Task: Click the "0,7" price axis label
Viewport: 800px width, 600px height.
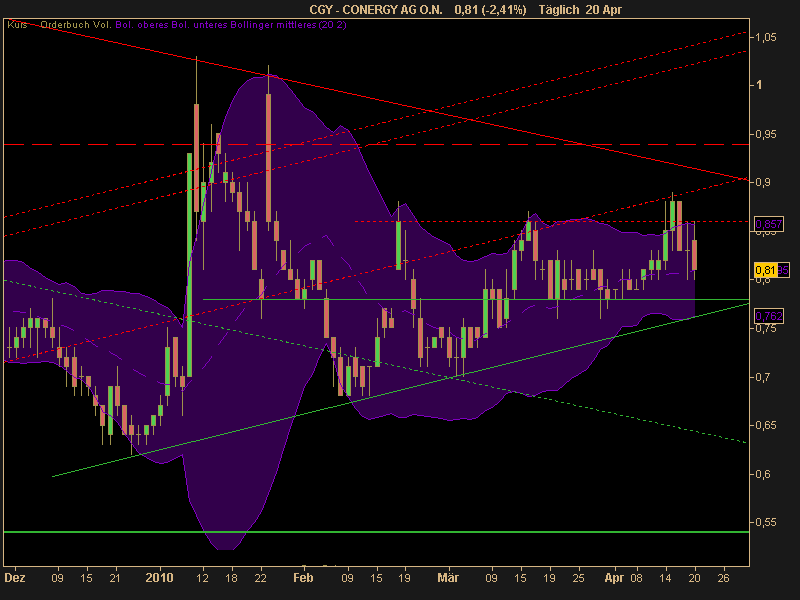Action: point(763,377)
